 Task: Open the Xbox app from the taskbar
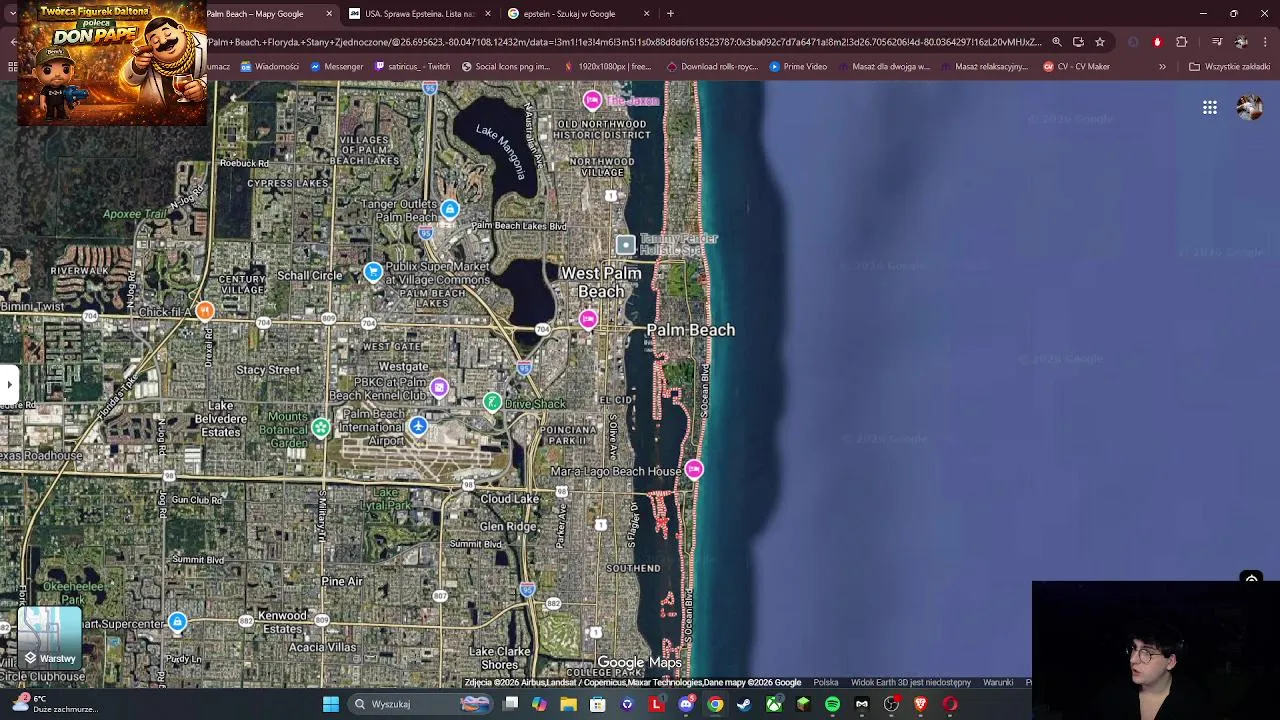coord(774,704)
